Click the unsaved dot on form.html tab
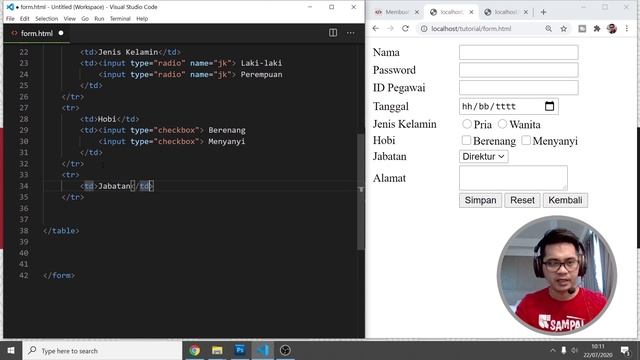 61,33
